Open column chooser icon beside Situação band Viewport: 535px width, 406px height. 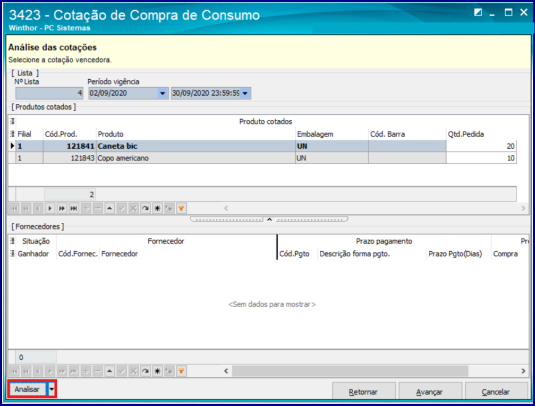(x=12, y=241)
